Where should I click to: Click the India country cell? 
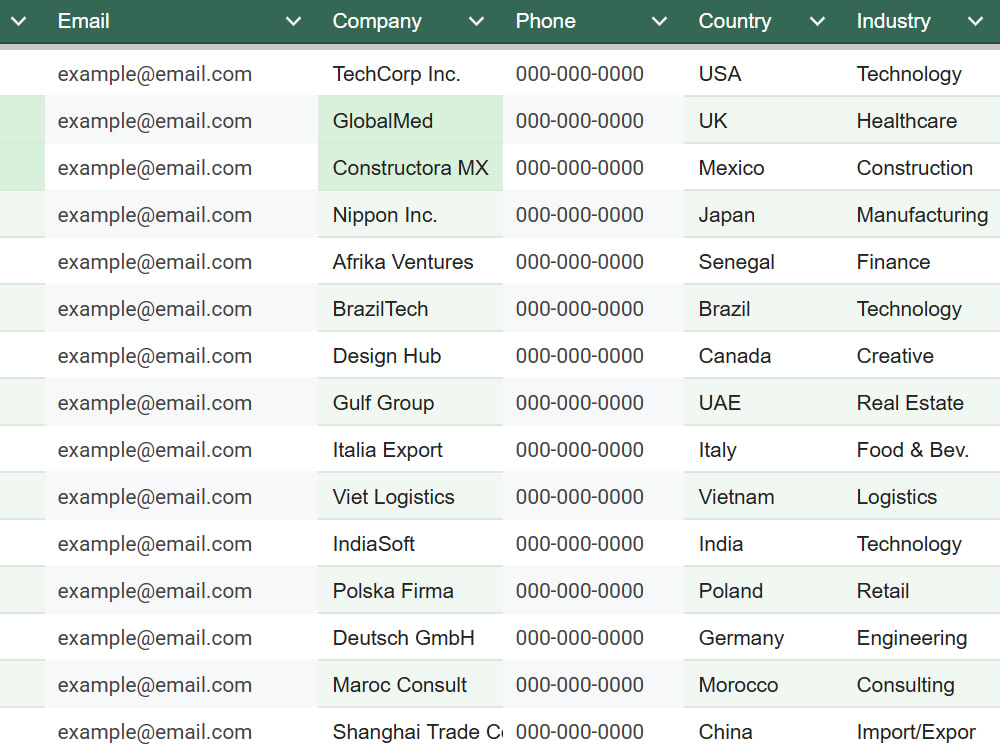coord(763,544)
